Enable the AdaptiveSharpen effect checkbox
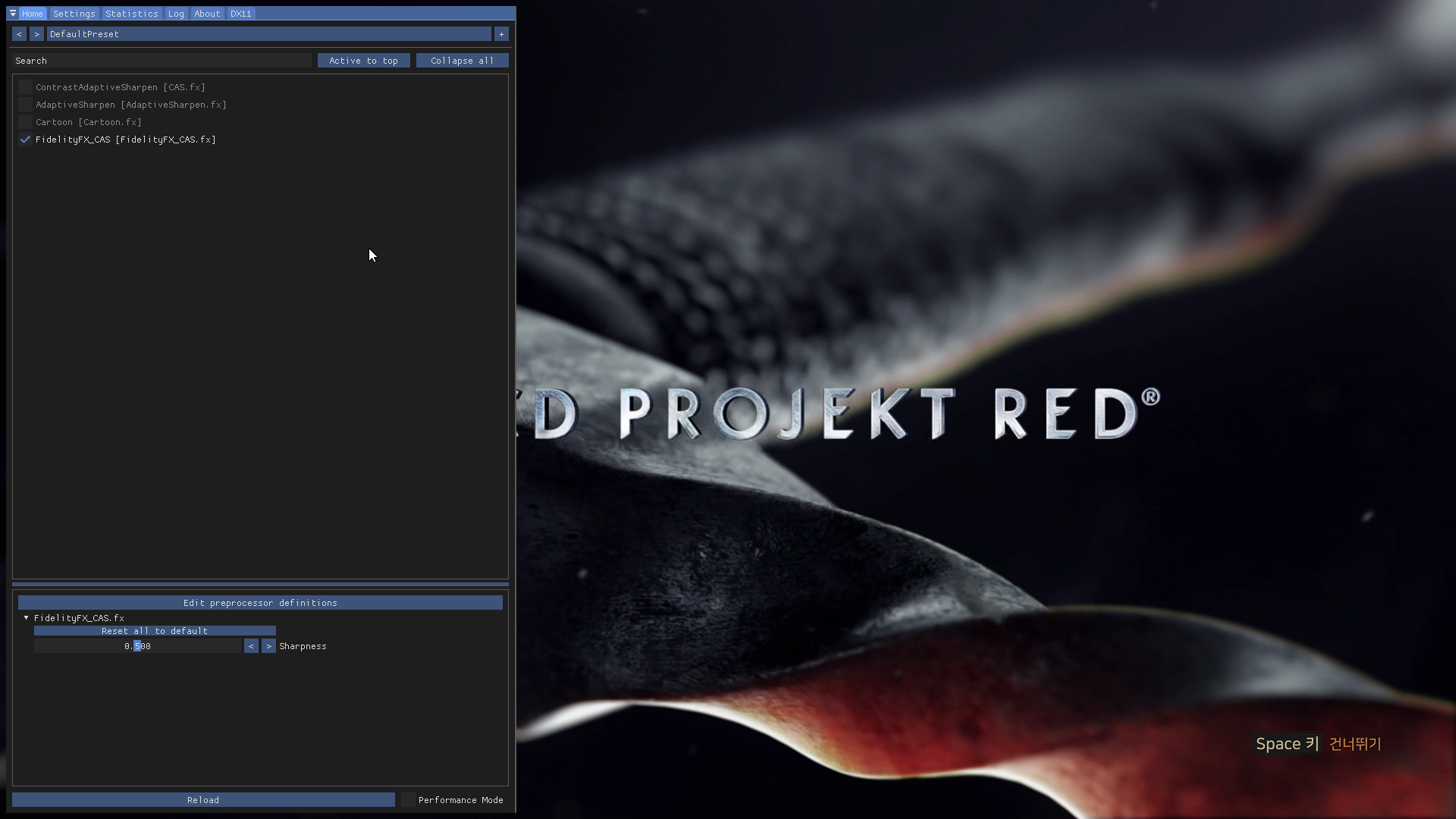The width and height of the screenshot is (1456, 819). click(x=25, y=105)
